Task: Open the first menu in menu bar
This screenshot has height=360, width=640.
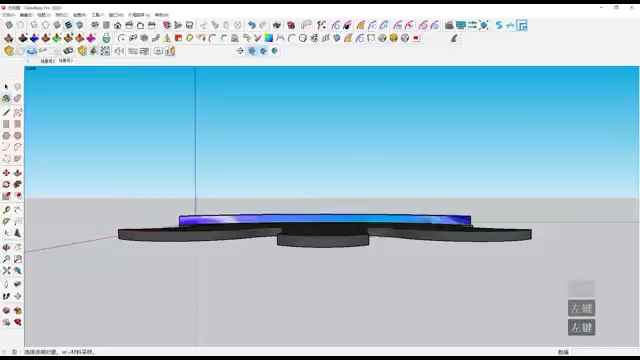Action: coord(9,15)
